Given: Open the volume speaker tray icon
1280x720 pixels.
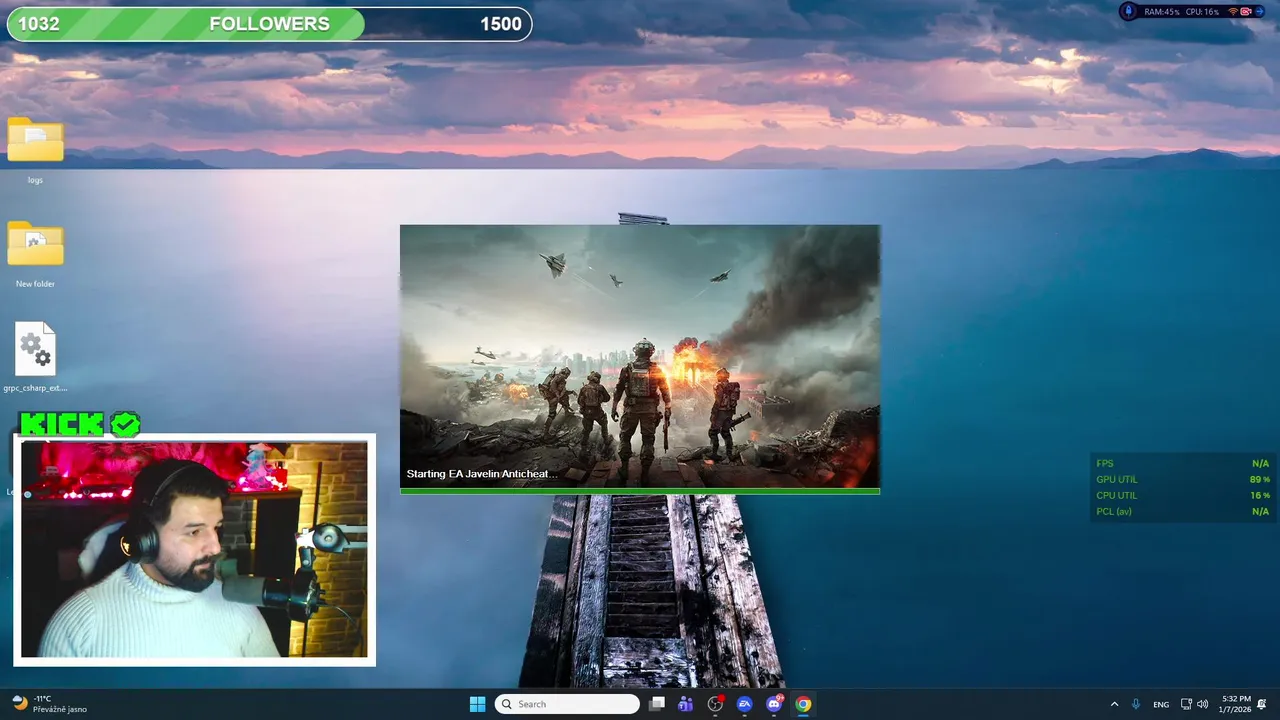Looking at the screenshot, I should pyautogui.click(x=1202, y=704).
